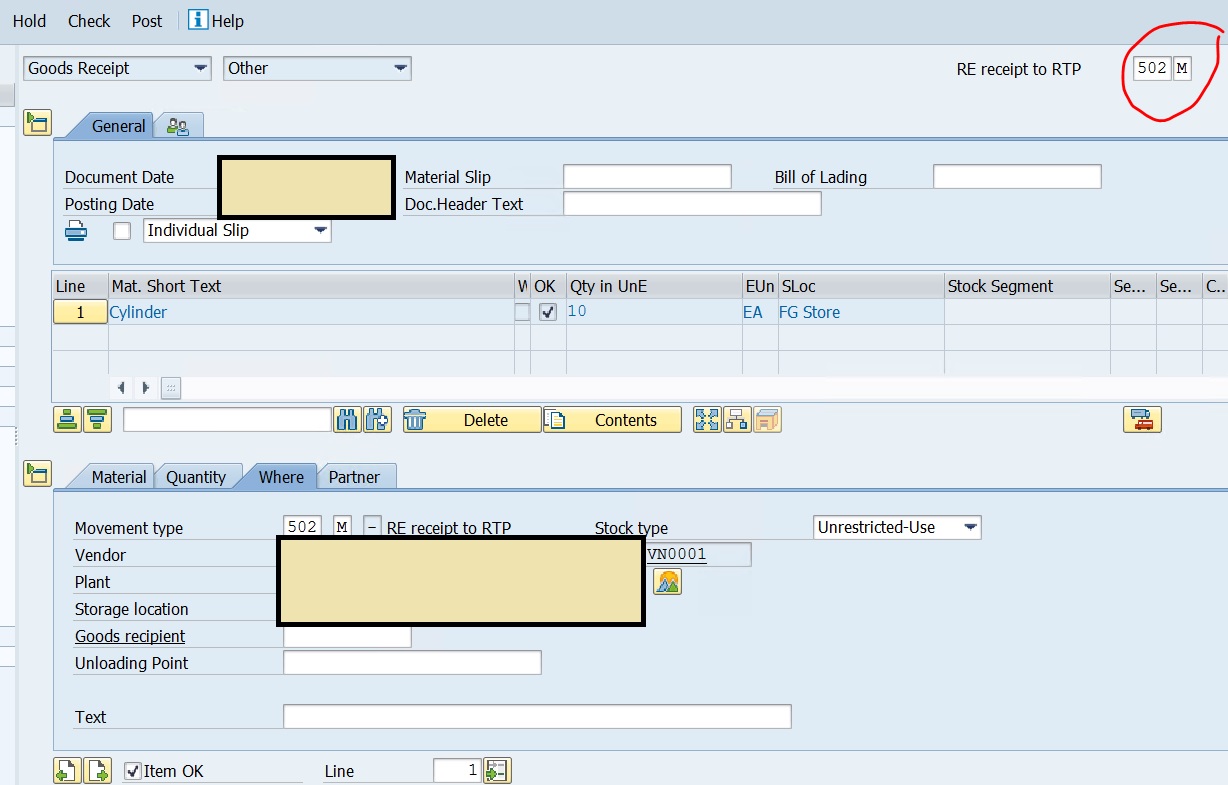Tick the print checkbox before Individual Slip
The height and width of the screenshot is (785, 1228).
[x=122, y=231]
